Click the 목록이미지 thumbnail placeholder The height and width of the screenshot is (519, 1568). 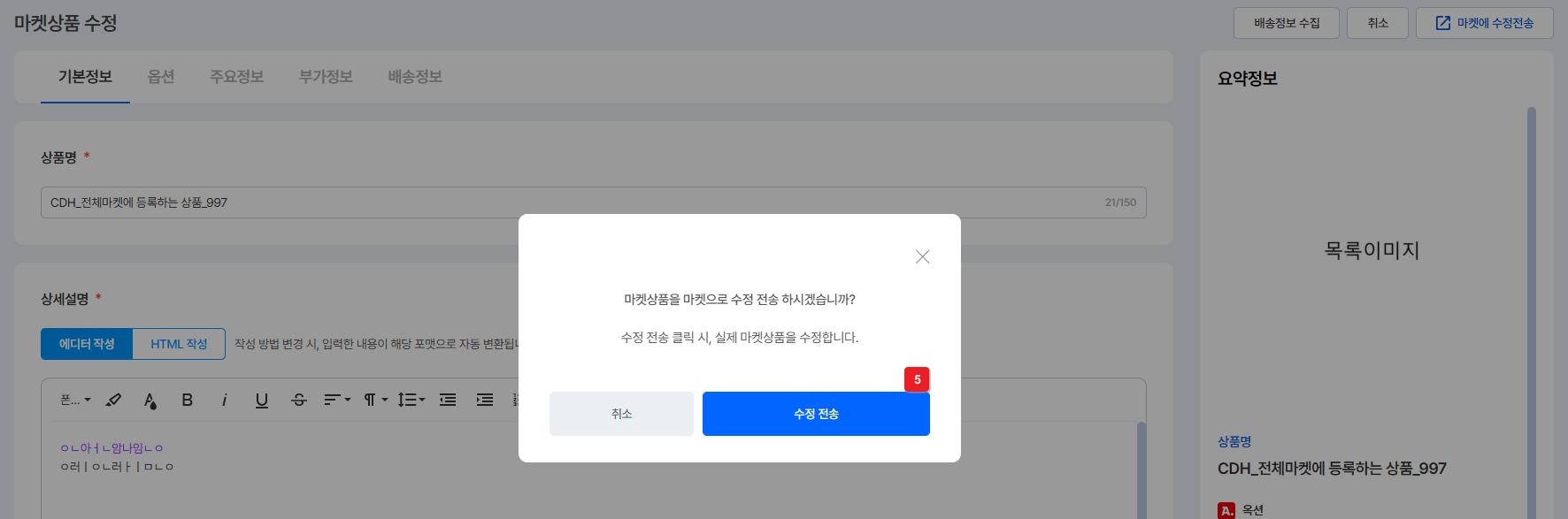pyautogui.click(x=1372, y=251)
